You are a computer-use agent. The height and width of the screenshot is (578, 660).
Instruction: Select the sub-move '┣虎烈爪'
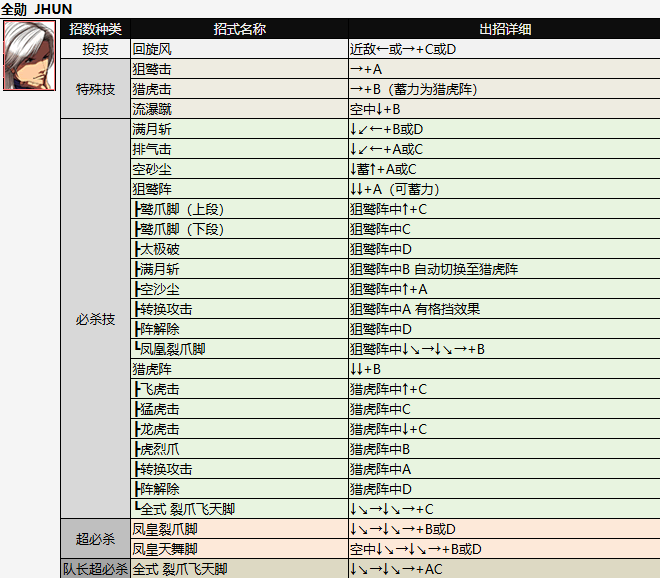157,449
